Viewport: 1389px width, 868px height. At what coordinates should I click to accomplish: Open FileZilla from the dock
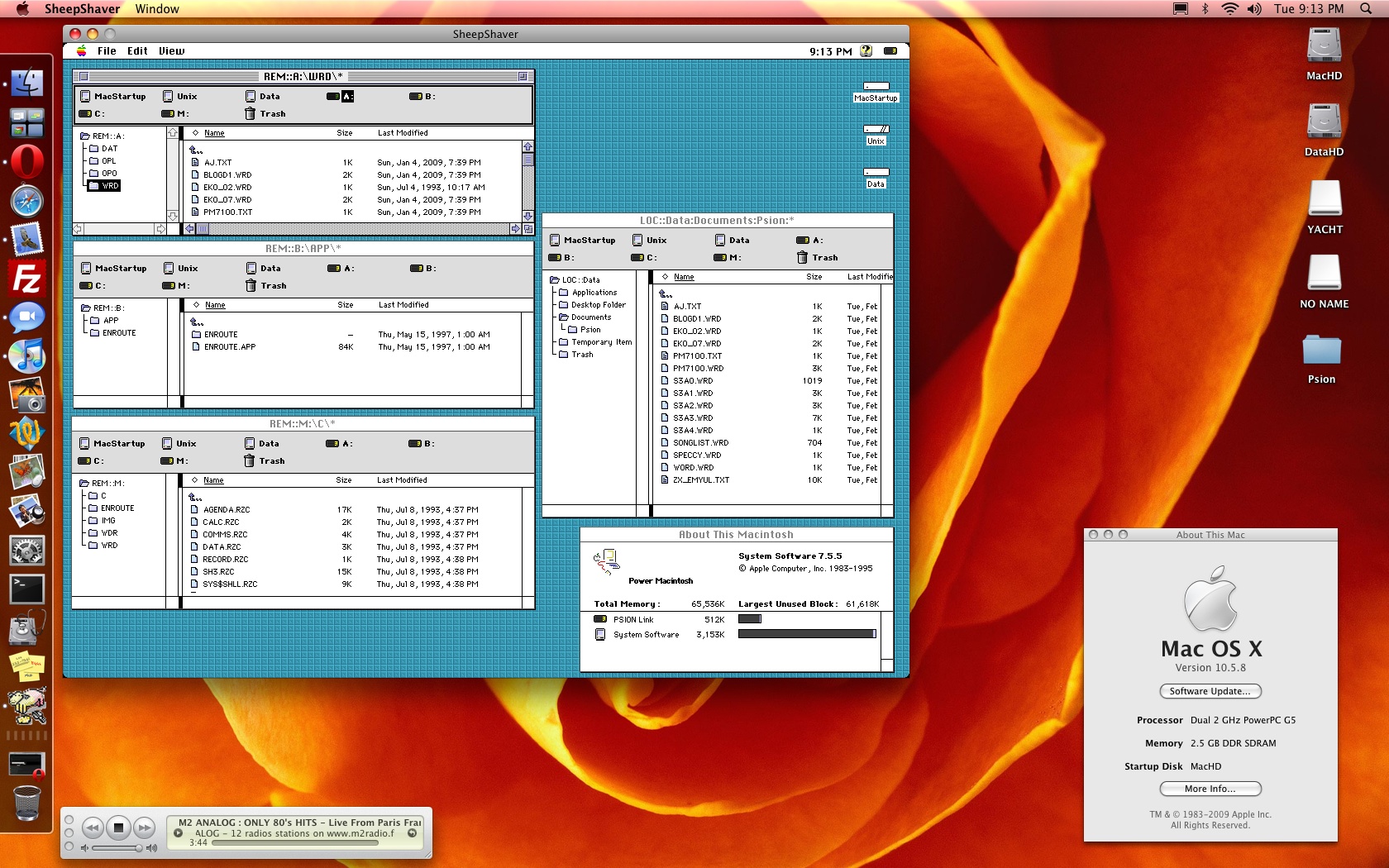[x=26, y=279]
